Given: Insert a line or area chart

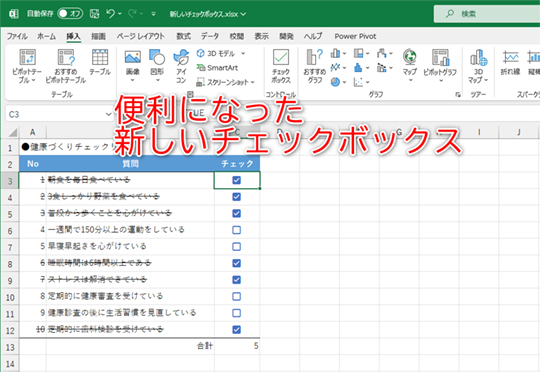Looking at the screenshot, I should pyautogui.click(x=335, y=68).
